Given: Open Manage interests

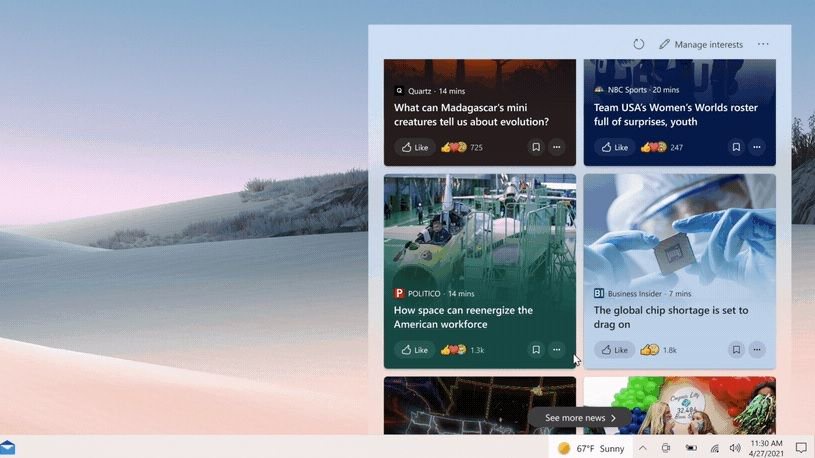Looking at the screenshot, I should point(701,45).
